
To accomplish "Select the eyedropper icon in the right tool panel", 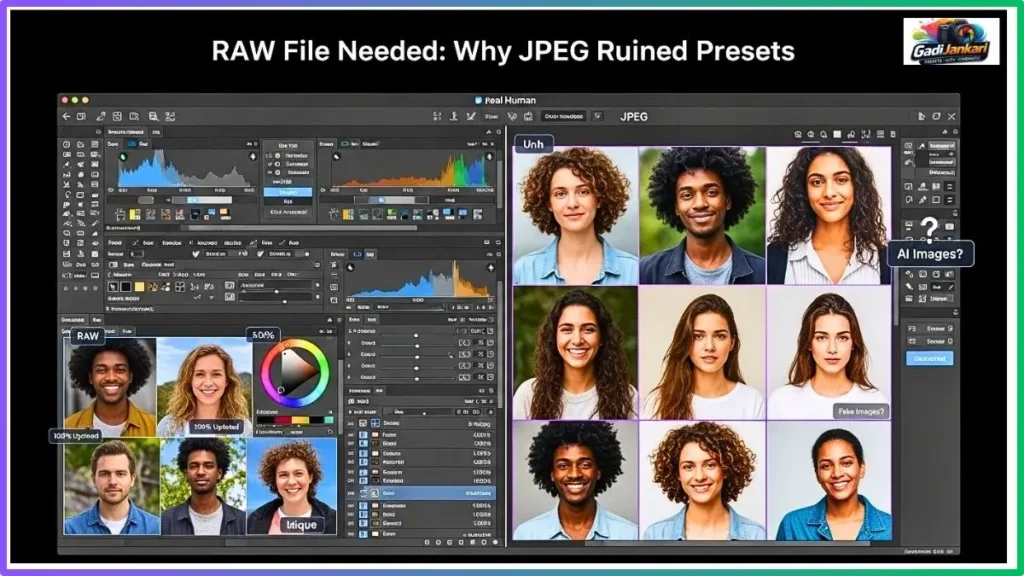I will [x=923, y=200].
